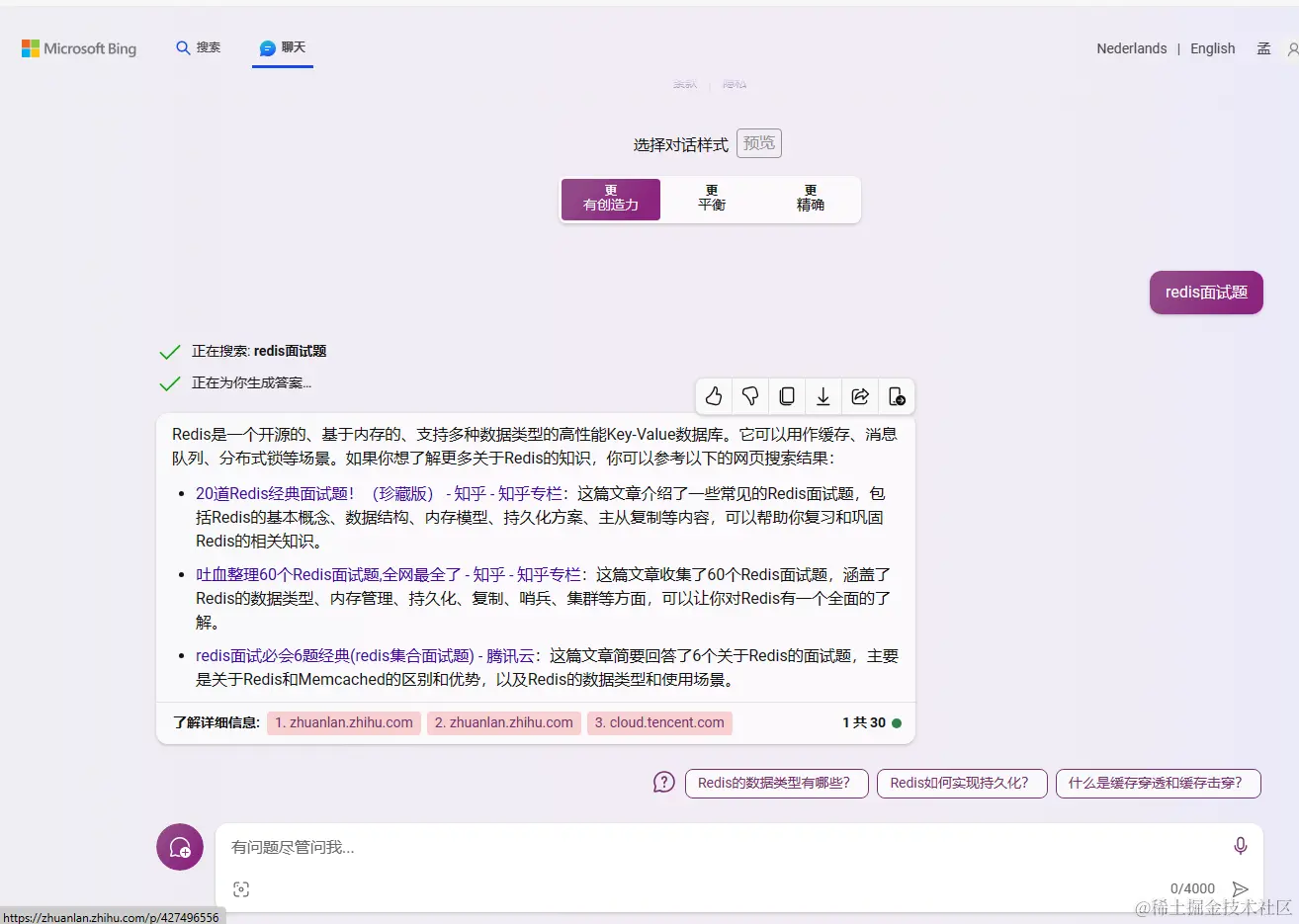Select the 更有创造力 conversation style
The height and width of the screenshot is (924, 1299).
(610, 199)
